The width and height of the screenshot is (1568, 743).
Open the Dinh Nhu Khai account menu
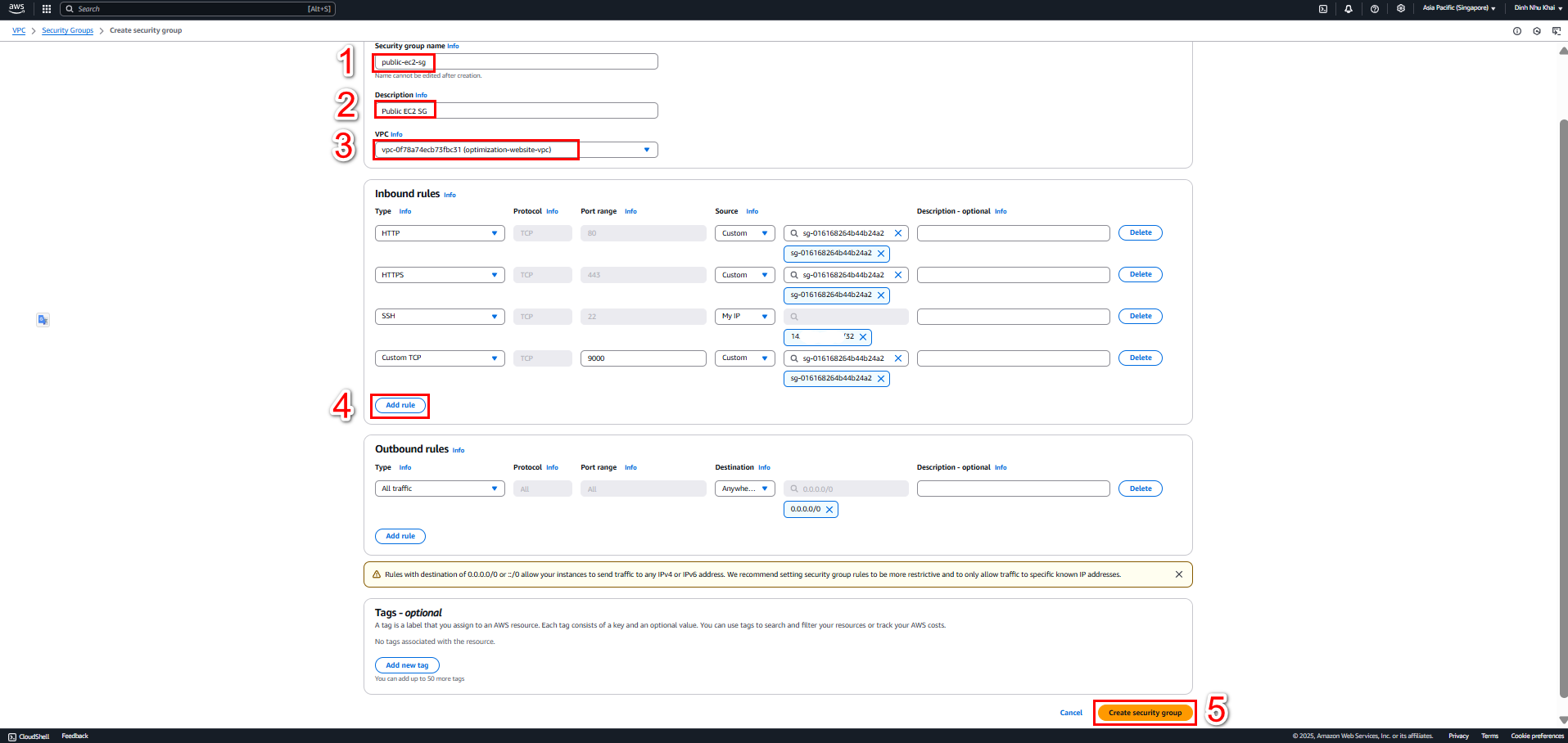pos(1538,8)
